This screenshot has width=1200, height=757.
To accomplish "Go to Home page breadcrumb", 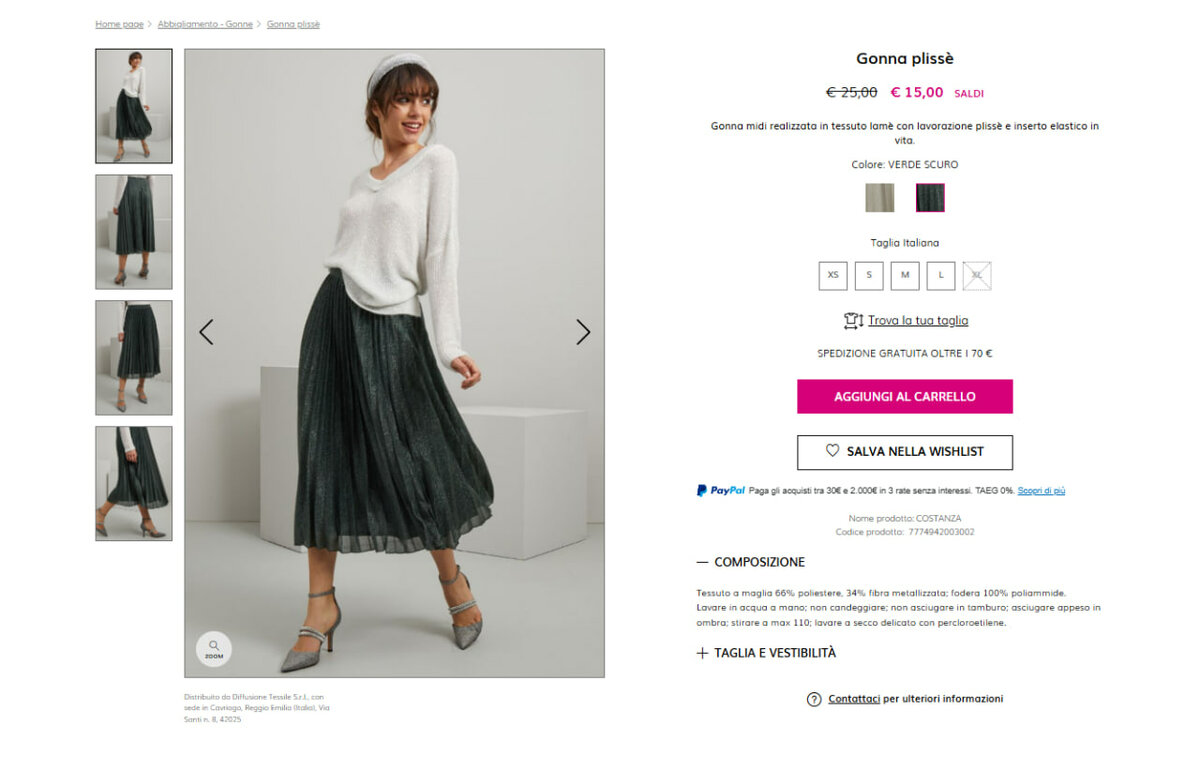I will point(119,24).
